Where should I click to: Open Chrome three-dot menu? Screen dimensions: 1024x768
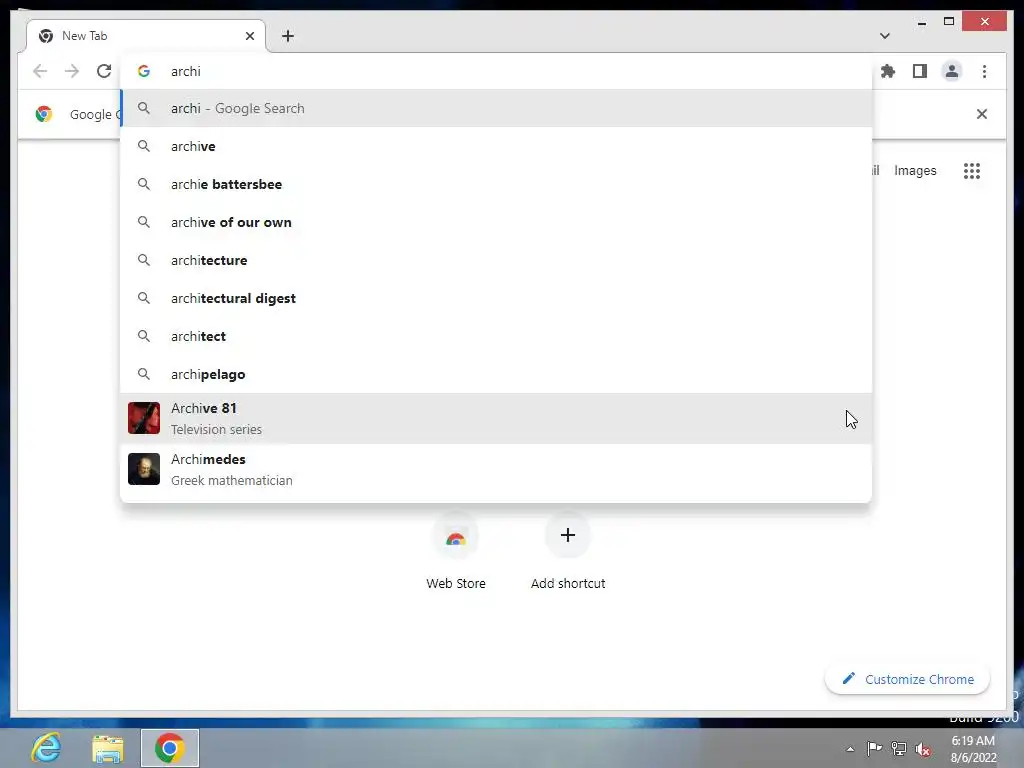coord(984,71)
